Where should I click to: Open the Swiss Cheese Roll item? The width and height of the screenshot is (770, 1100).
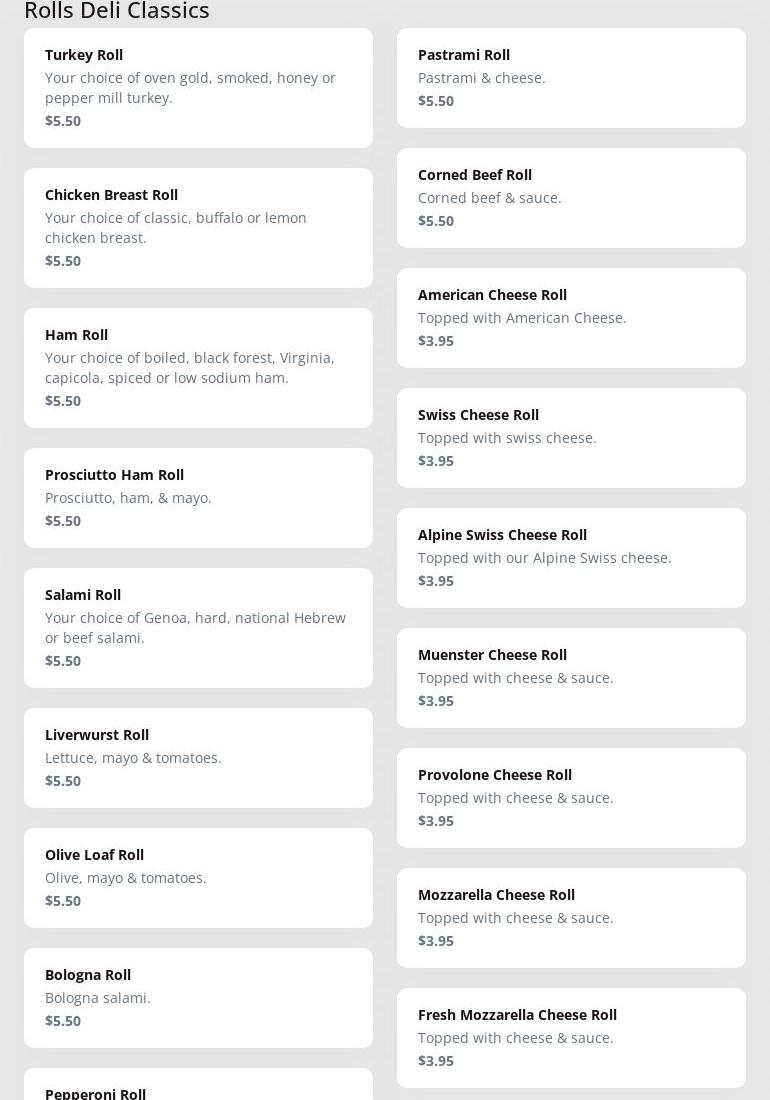coord(571,438)
